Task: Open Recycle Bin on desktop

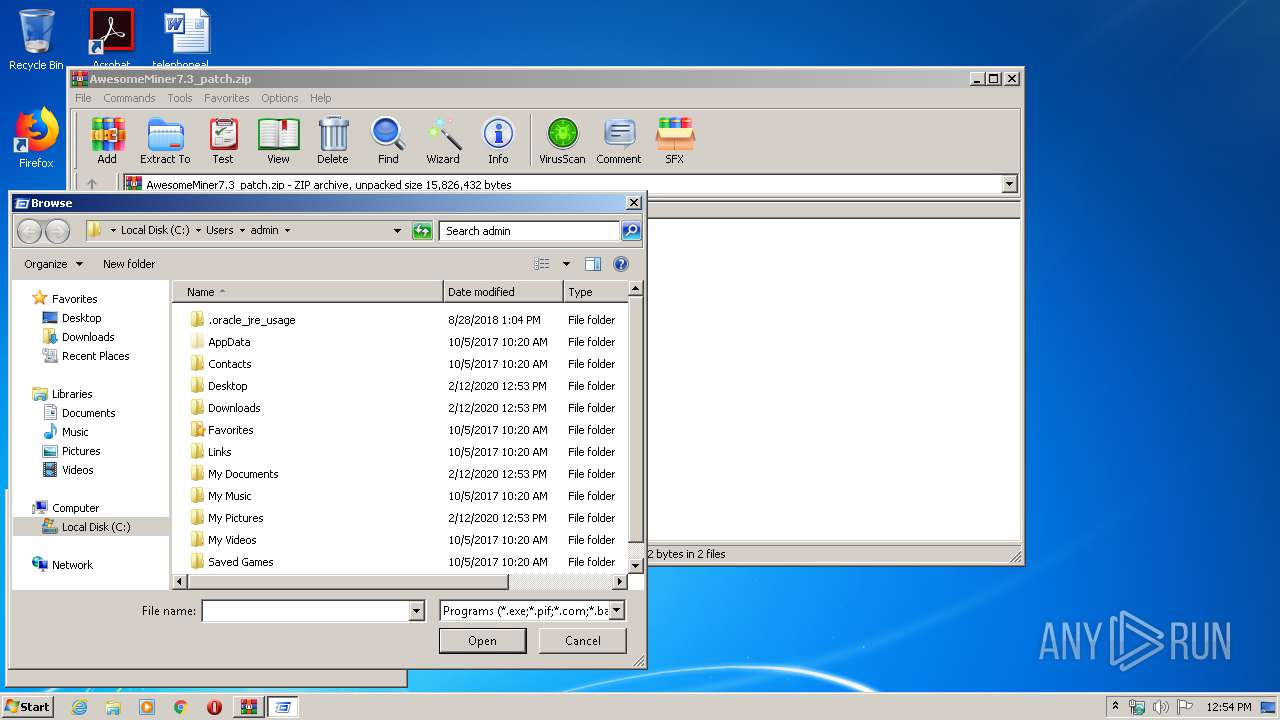Action: pos(36,40)
